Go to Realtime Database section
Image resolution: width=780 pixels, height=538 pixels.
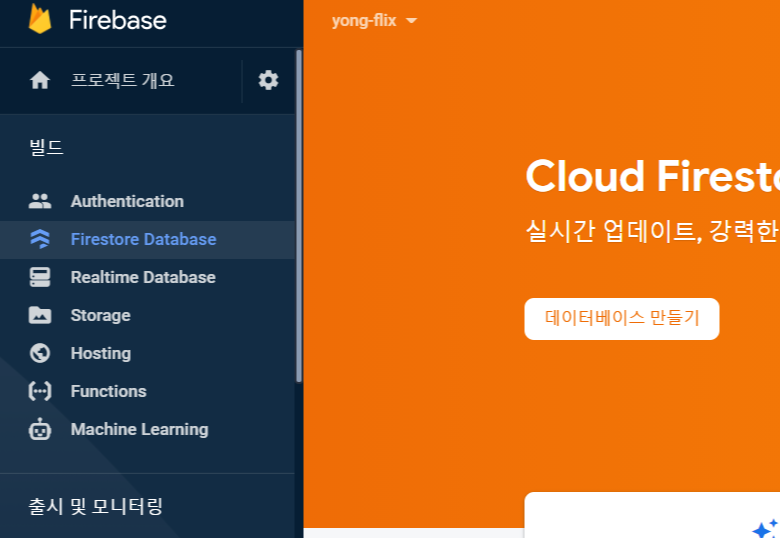(148, 277)
